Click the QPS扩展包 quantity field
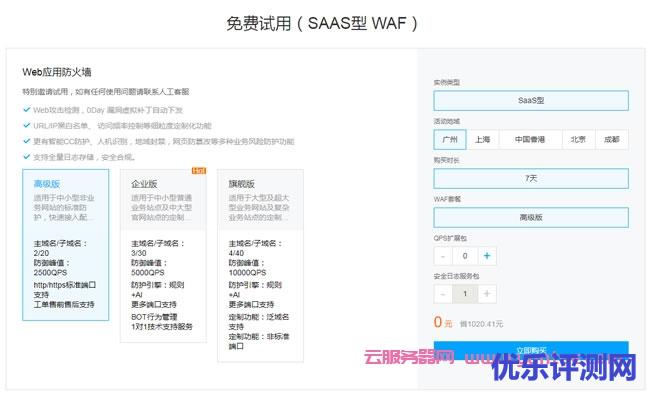This screenshot has width=650, height=394. tap(465, 256)
